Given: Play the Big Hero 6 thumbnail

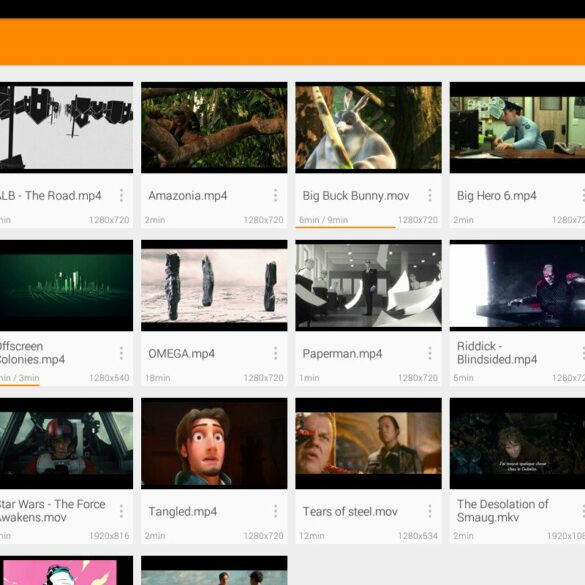Looking at the screenshot, I should click(517, 128).
